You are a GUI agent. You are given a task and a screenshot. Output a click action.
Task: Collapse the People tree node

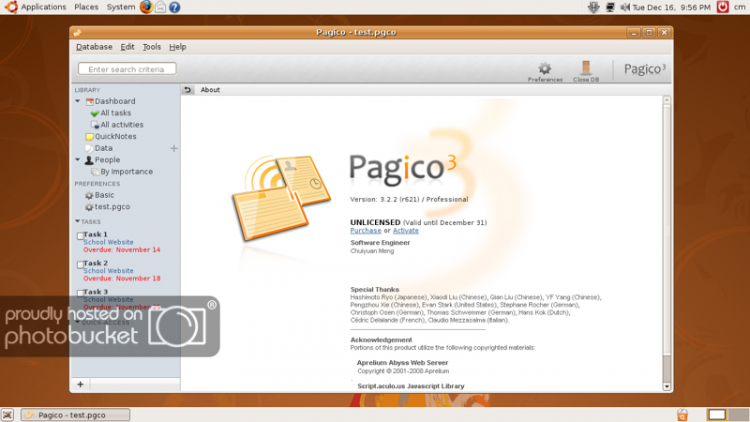tap(78, 160)
